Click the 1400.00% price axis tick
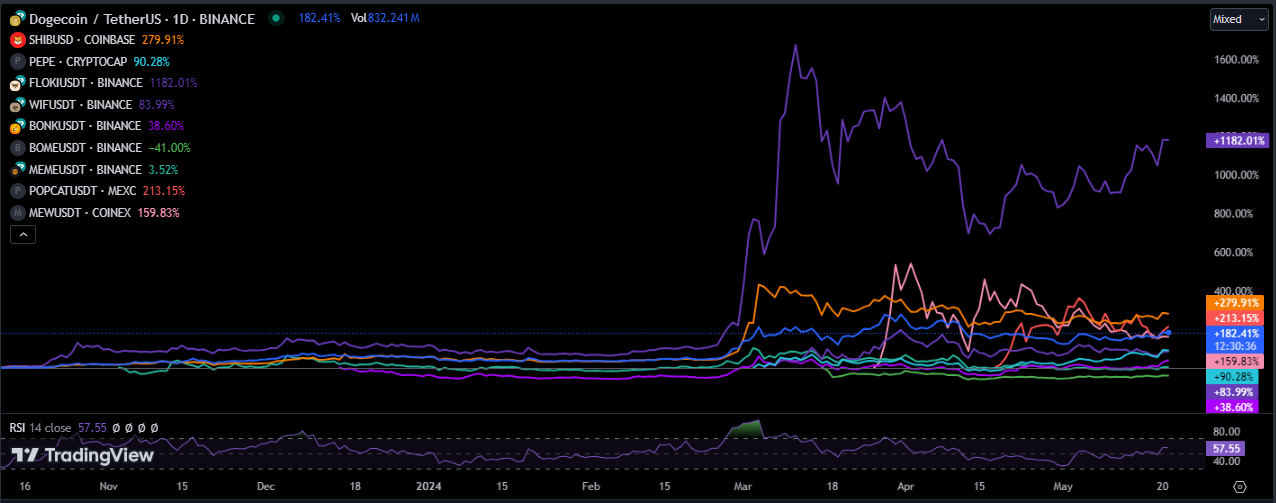This screenshot has width=1276, height=503. pos(1236,98)
